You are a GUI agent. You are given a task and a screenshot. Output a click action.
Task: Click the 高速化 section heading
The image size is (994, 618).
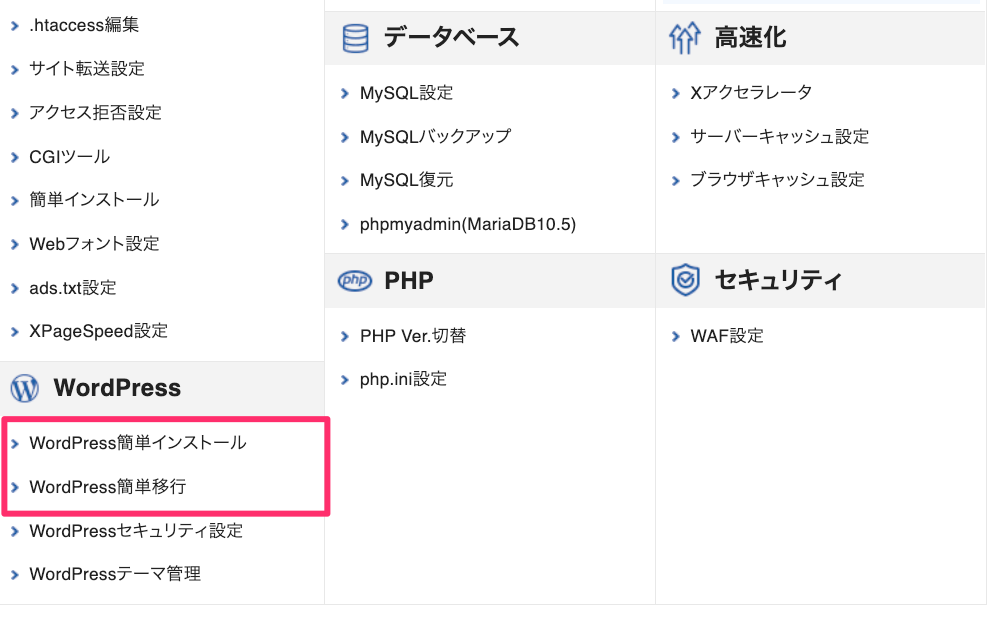tap(751, 38)
